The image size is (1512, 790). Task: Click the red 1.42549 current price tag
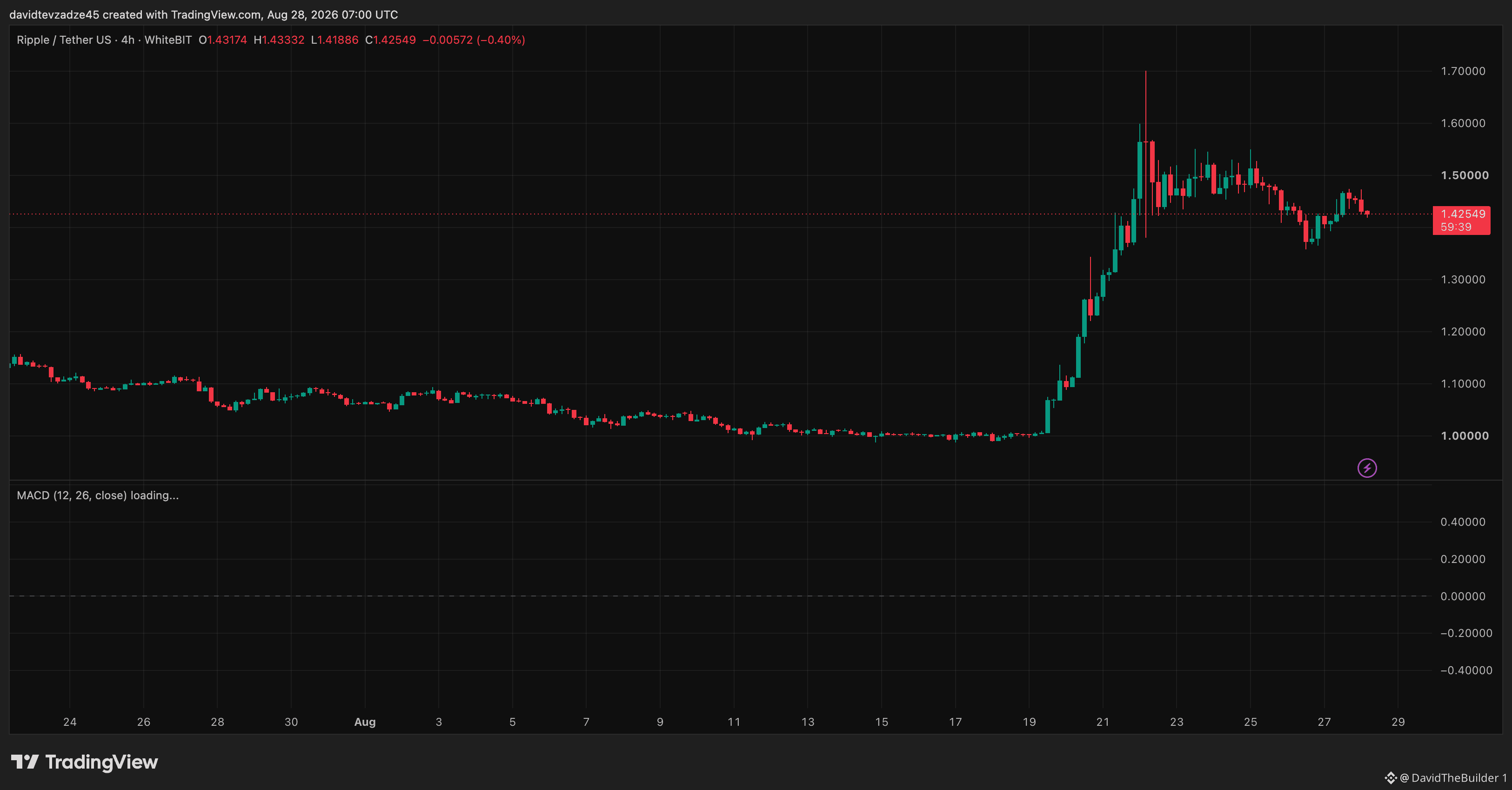coord(1463,214)
